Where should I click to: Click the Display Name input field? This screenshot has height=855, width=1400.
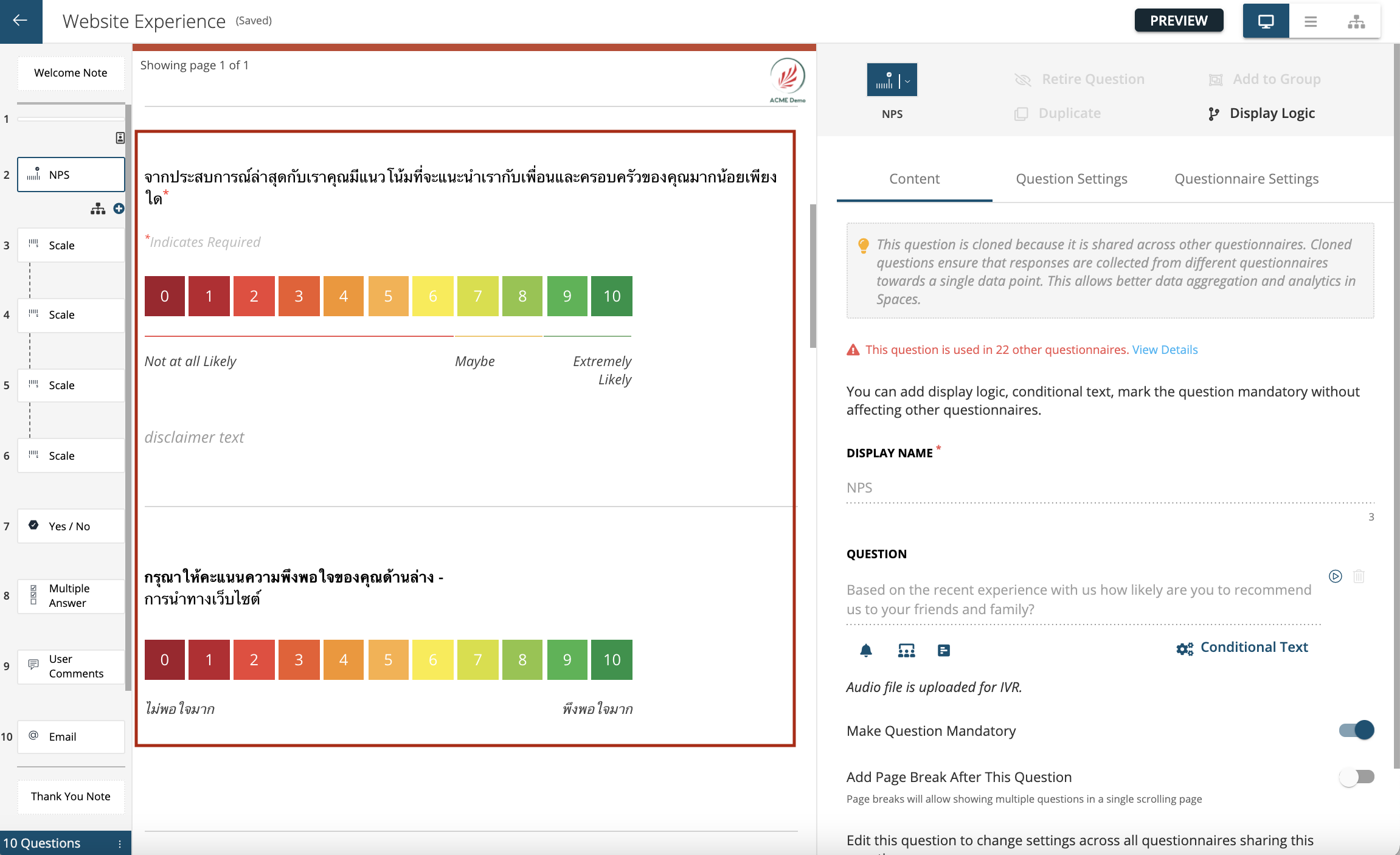pos(1110,488)
